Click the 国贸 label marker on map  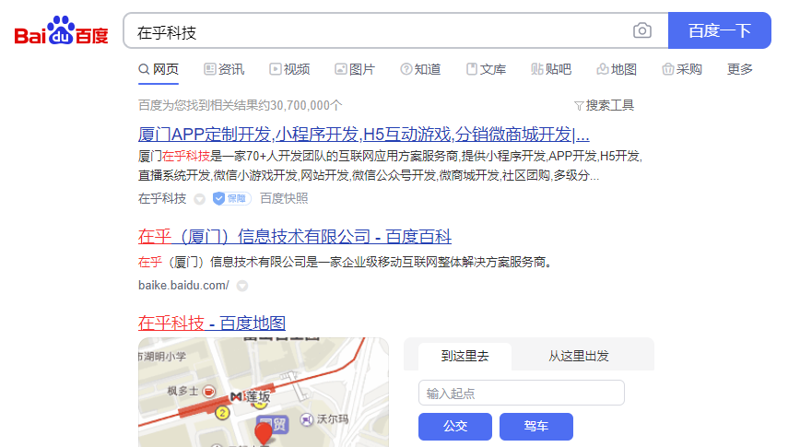click(x=273, y=425)
